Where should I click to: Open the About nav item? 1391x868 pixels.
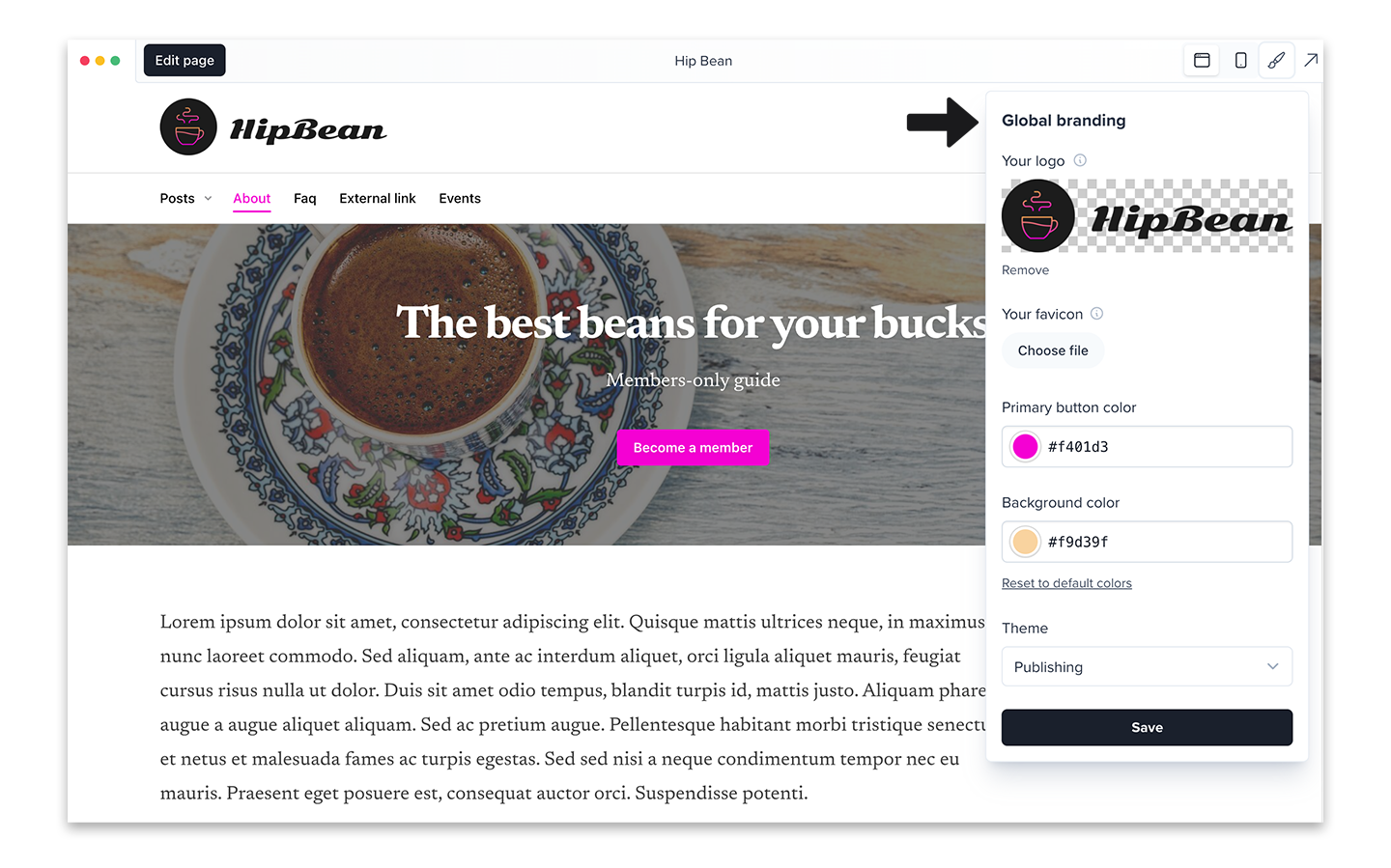251,198
